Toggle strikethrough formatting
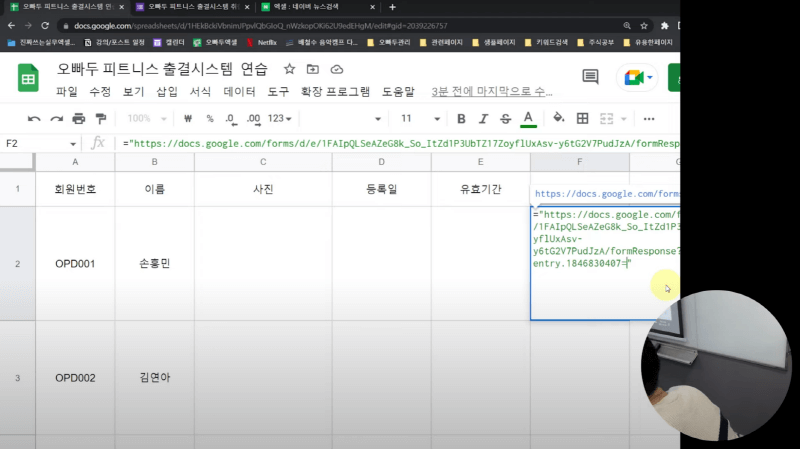Screen dimensions: 800x449 point(506,119)
